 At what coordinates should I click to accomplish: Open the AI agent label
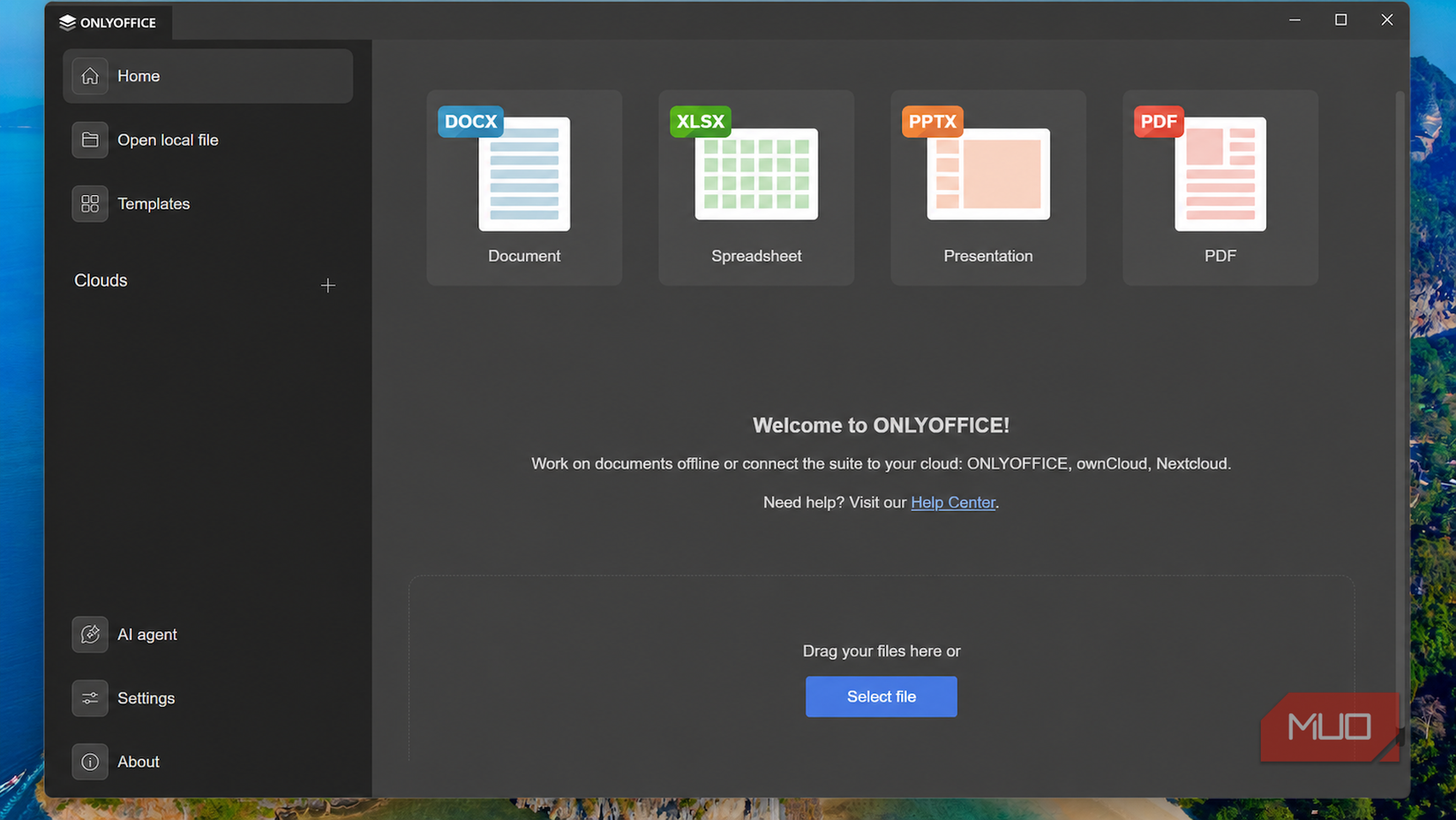[x=147, y=635]
